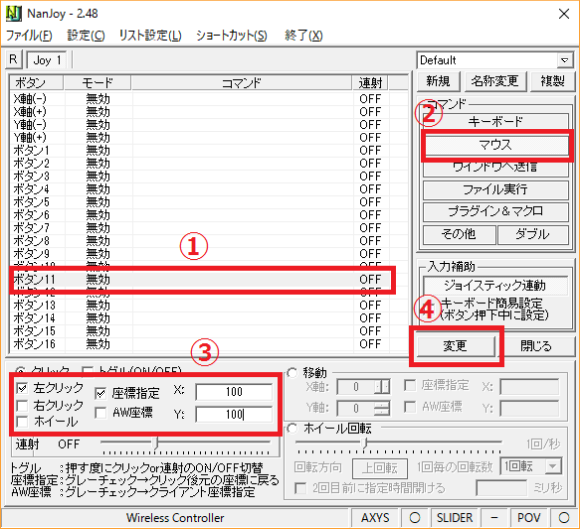580x529 pixels.
Task: Click the AXYS status bar entry
Action: tap(375, 518)
